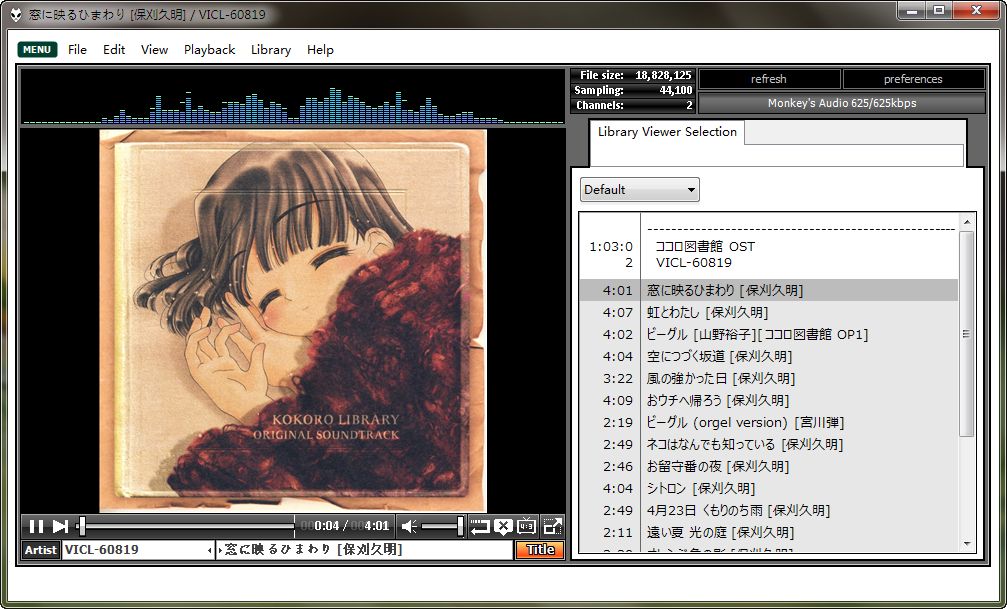
Task: Click the window resize/expand icon
Action: click(552, 527)
